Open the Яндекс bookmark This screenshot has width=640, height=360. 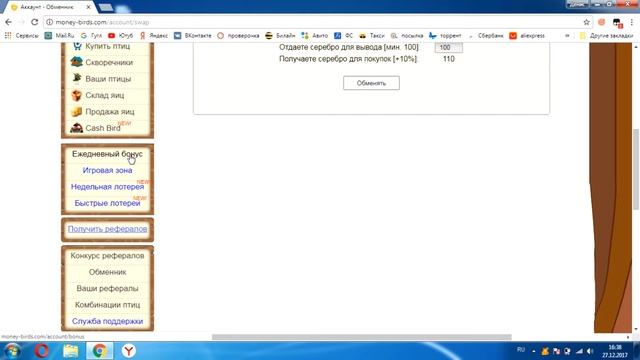[x=153, y=36]
